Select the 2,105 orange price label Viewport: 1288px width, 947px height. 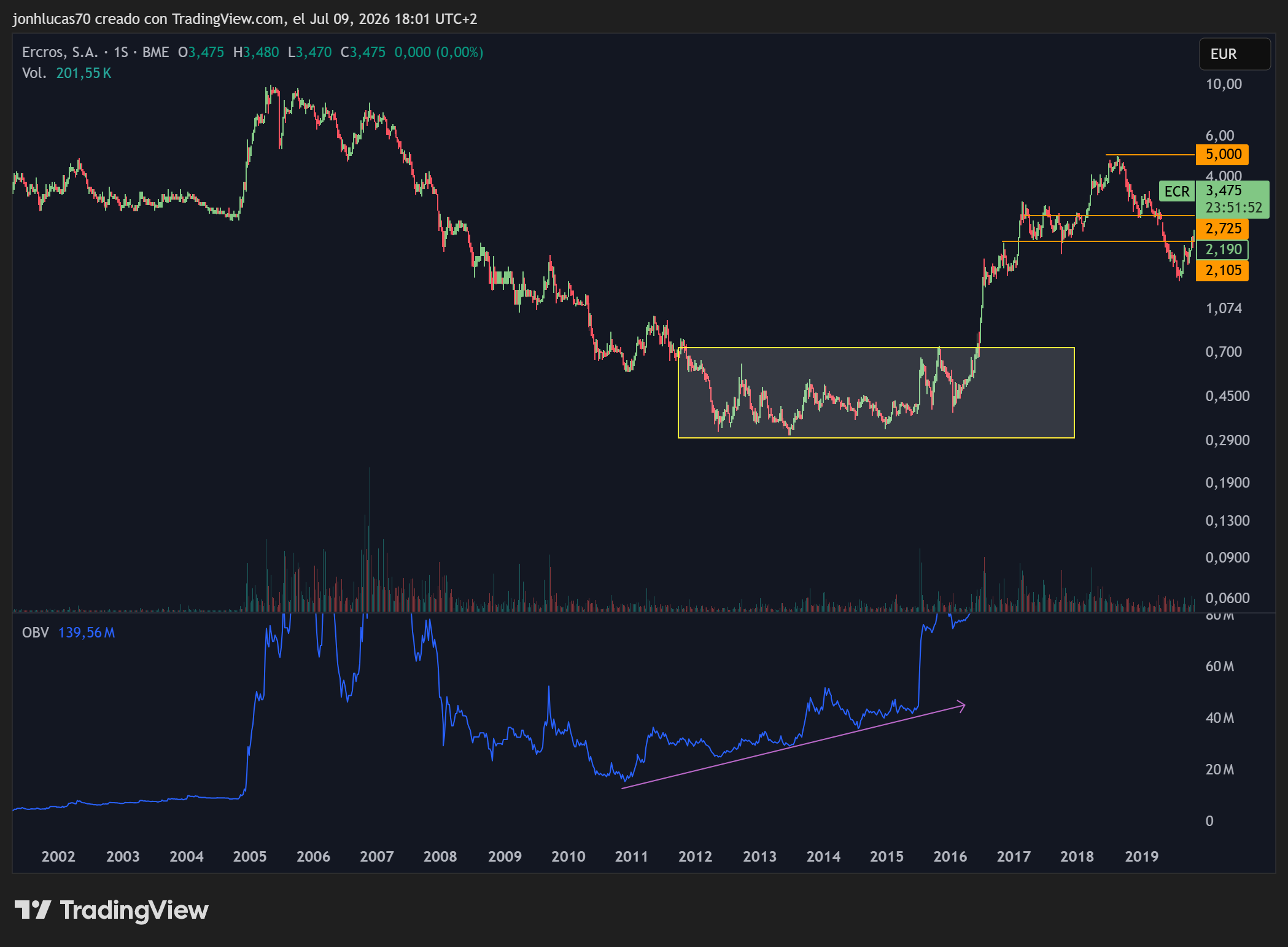(x=1222, y=270)
